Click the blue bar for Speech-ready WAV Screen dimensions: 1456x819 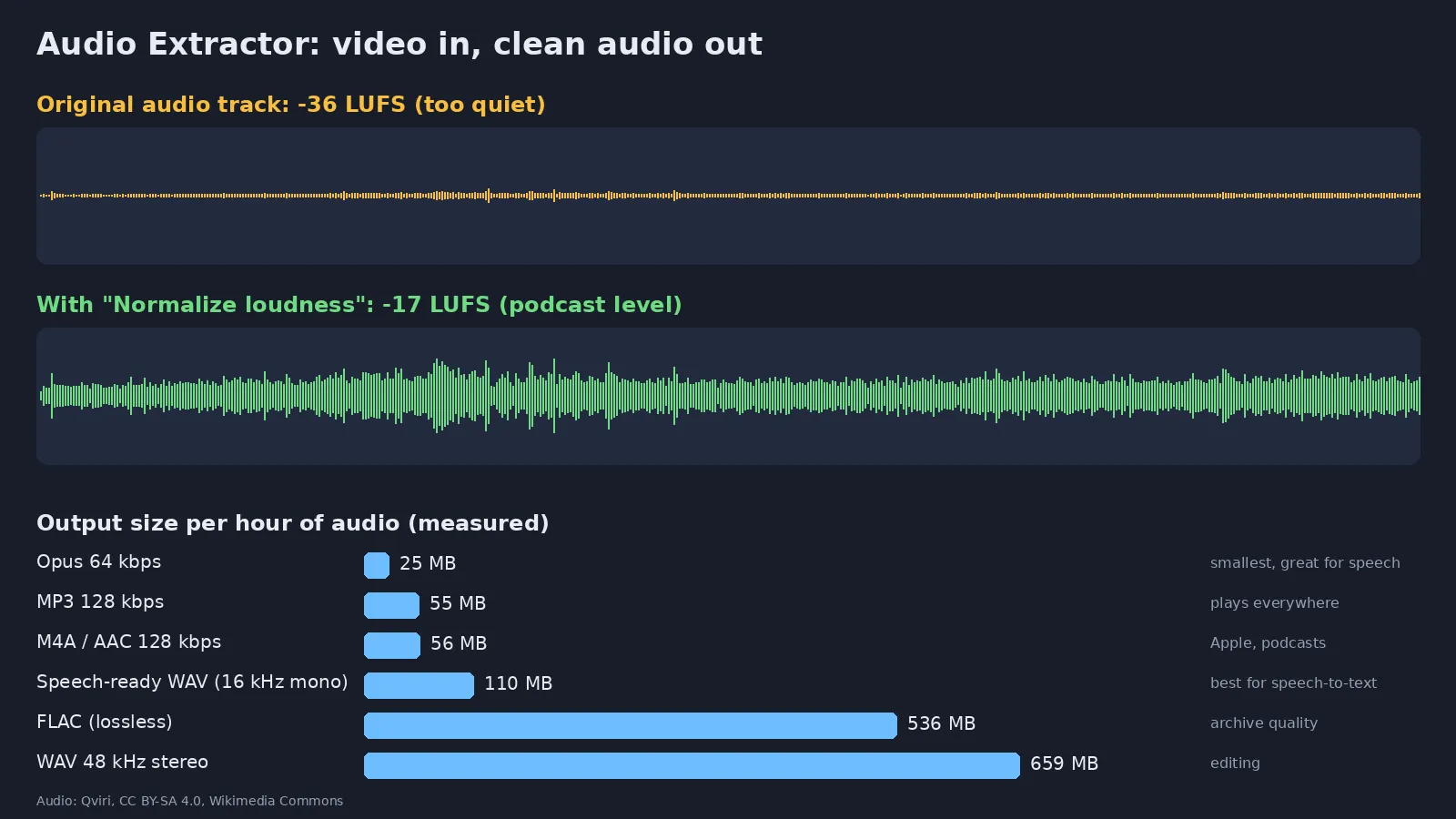(x=419, y=685)
